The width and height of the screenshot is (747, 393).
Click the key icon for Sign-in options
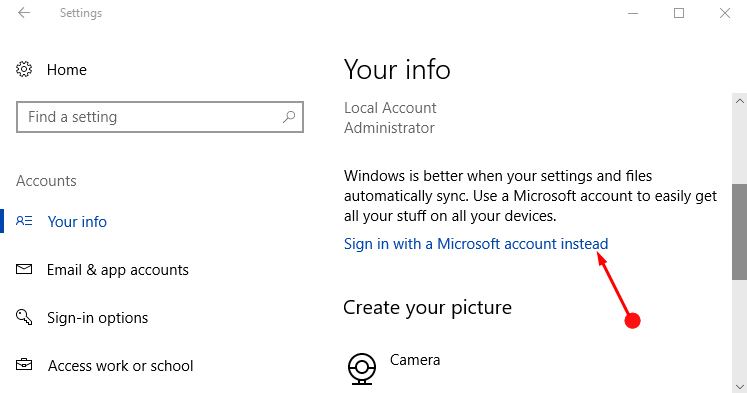pos(24,317)
